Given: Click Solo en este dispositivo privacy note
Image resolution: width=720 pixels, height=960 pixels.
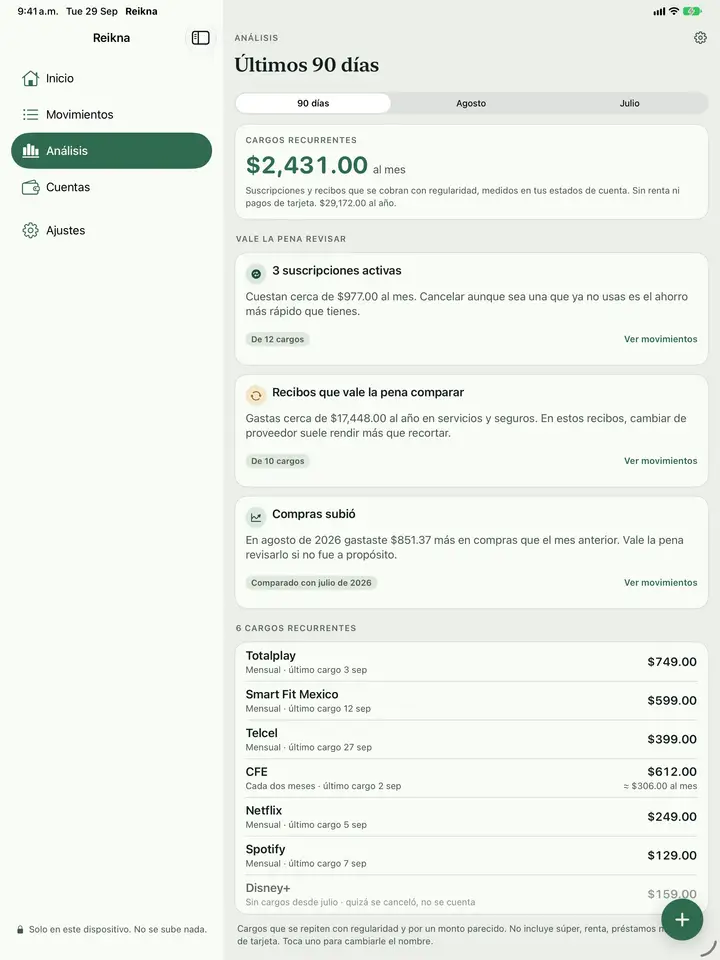Looking at the screenshot, I should pos(118,929).
